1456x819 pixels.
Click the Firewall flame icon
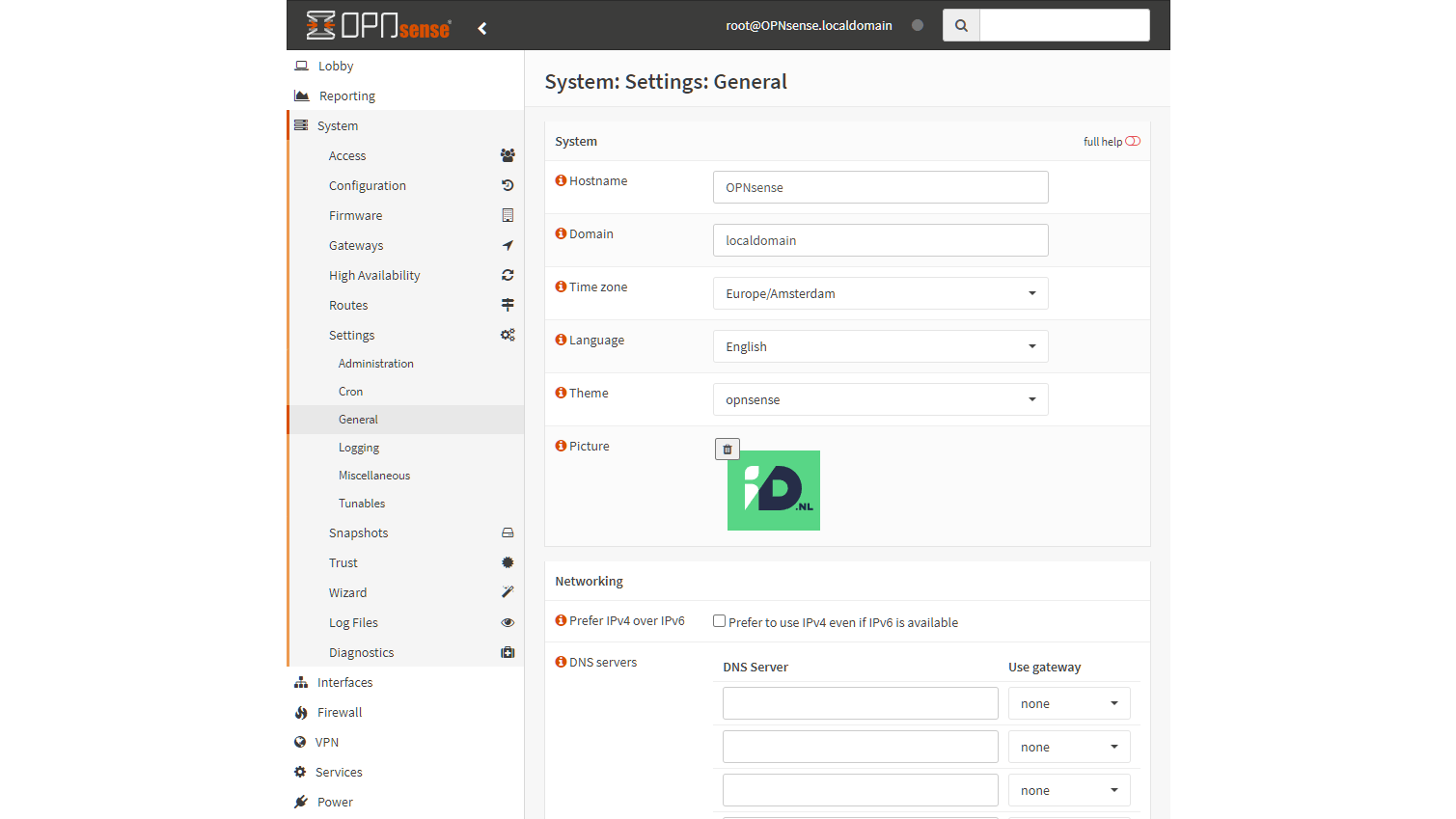click(x=301, y=712)
